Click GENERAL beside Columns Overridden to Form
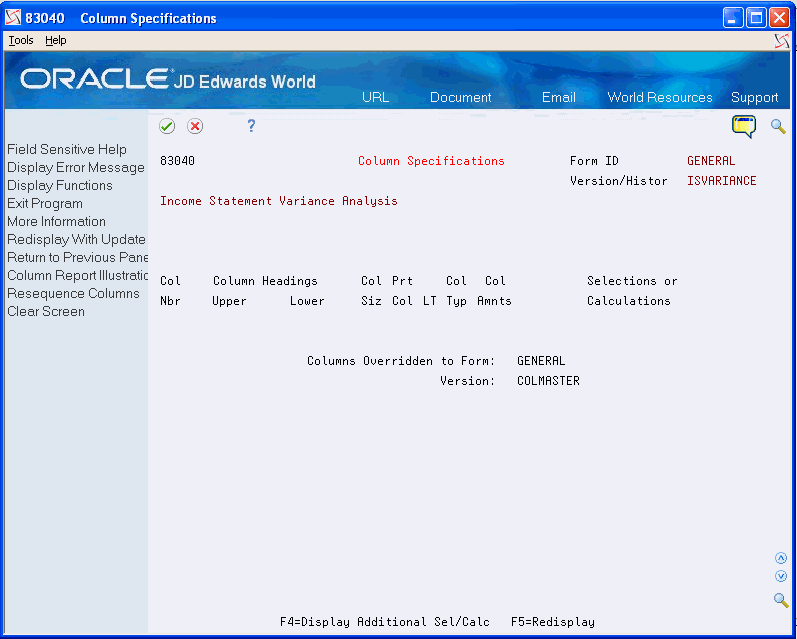 point(541,361)
